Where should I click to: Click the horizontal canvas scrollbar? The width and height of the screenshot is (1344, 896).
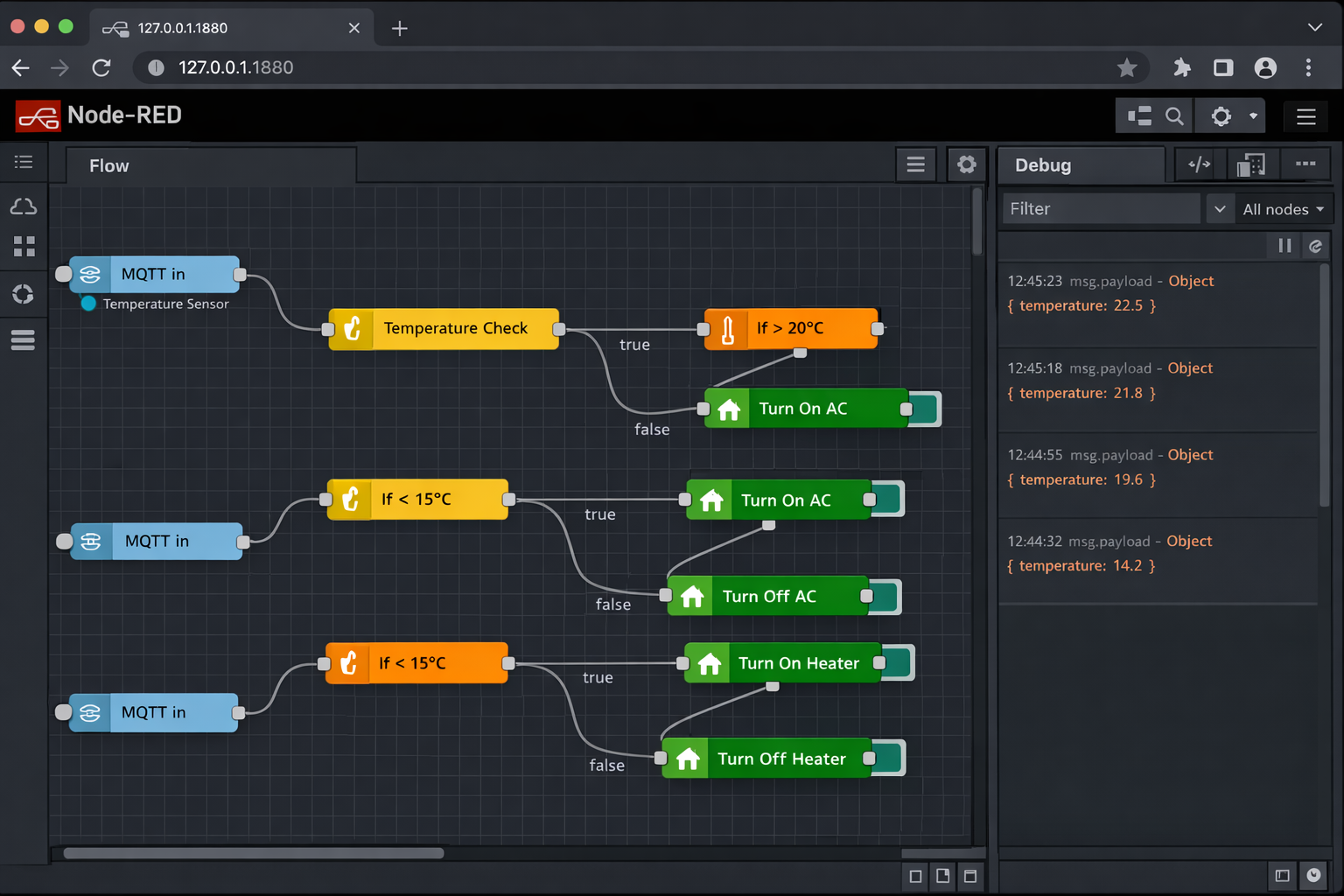pyautogui.click(x=254, y=852)
